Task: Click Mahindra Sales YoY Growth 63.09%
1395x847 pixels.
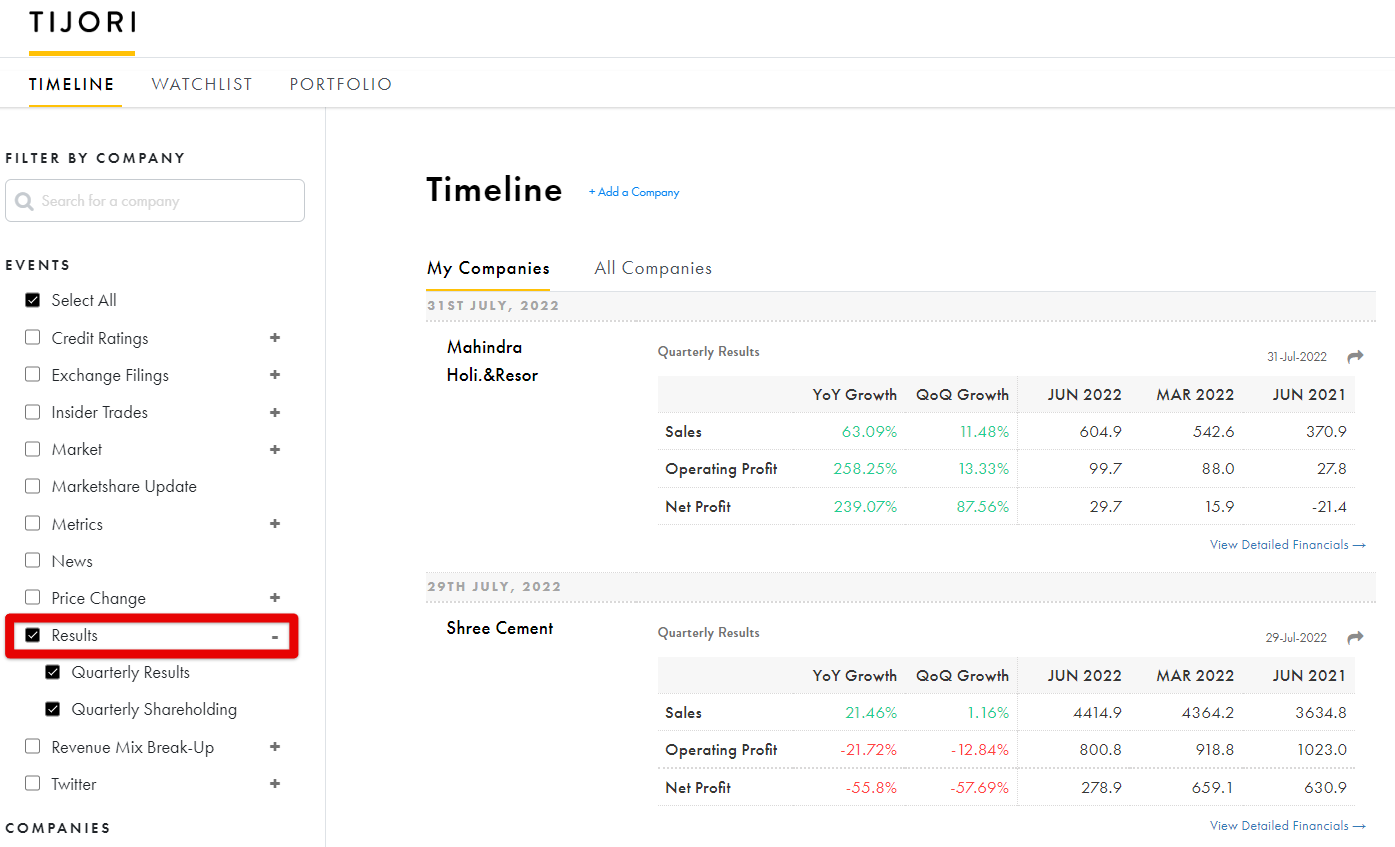Action: 869,432
